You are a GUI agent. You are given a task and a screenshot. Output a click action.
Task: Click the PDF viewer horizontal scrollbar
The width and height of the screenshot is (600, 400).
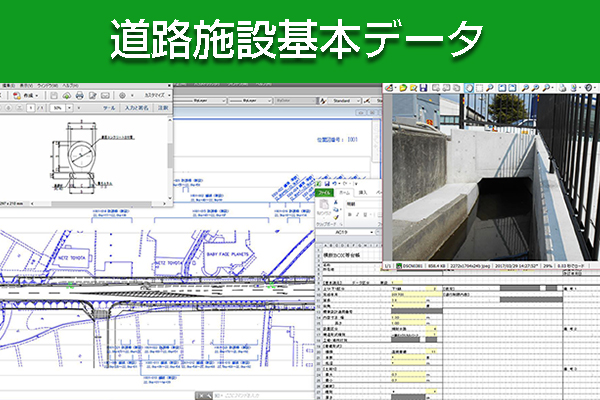pos(98,204)
